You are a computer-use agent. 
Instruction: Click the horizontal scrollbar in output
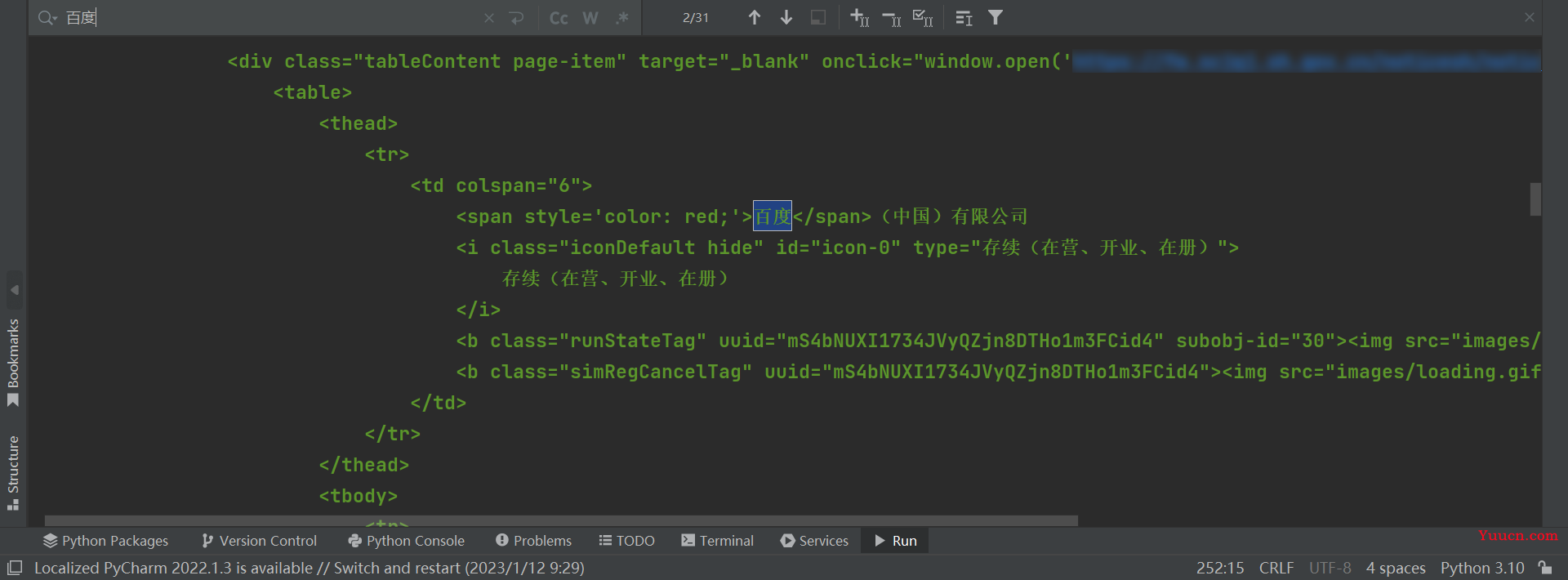(561, 520)
